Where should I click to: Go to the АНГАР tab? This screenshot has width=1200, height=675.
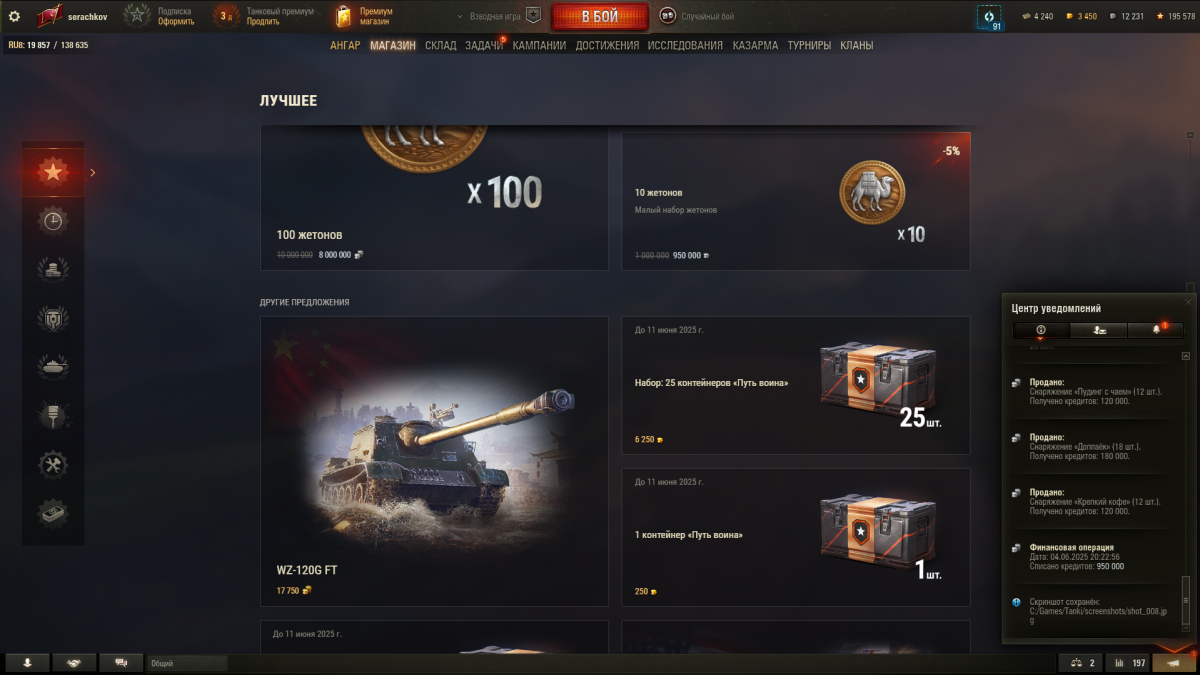pyautogui.click(x=345, y=45)
